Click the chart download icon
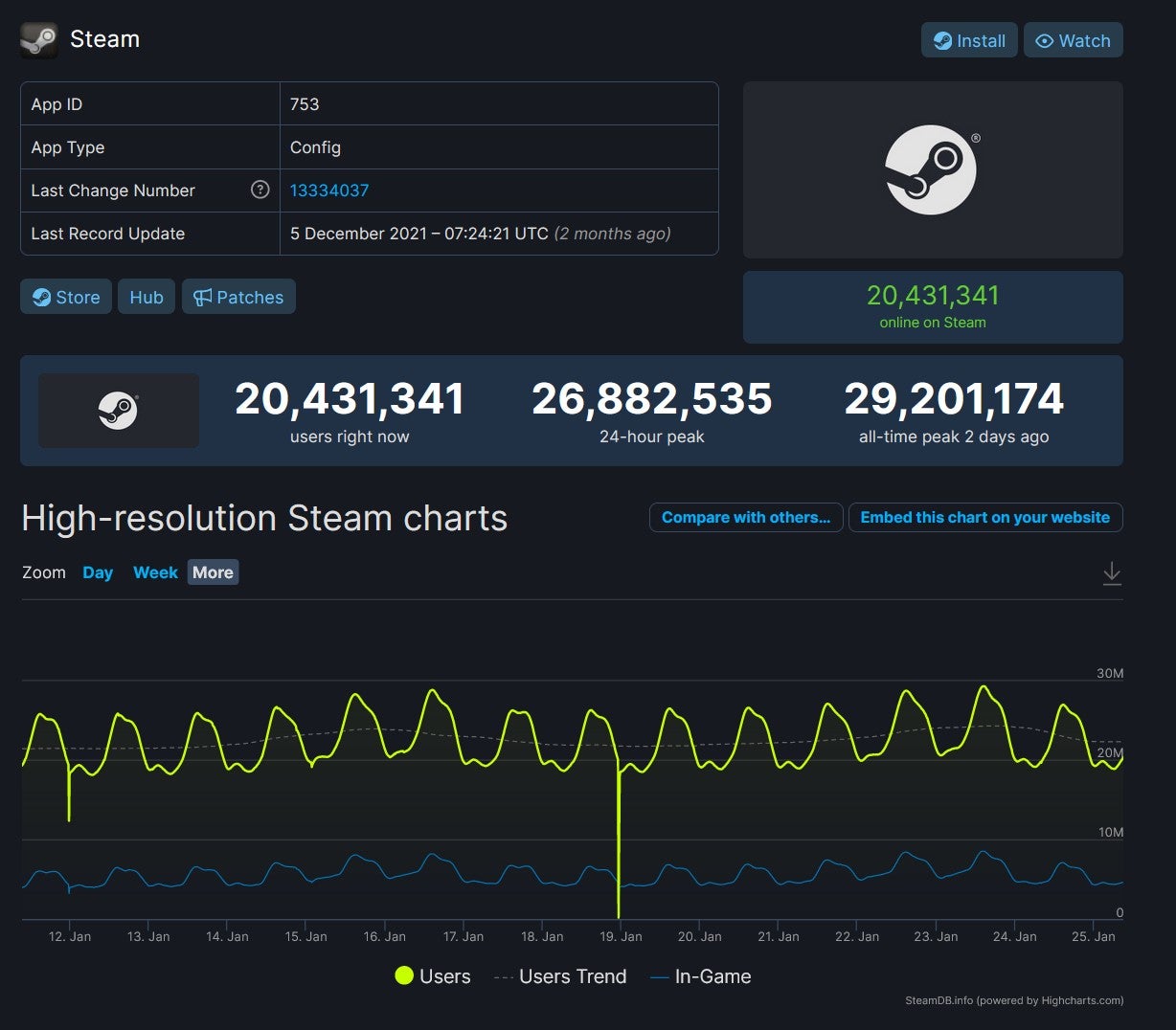Image resolution: width=1176 pixels, height=1030 pixels. tap(1112, 573)
